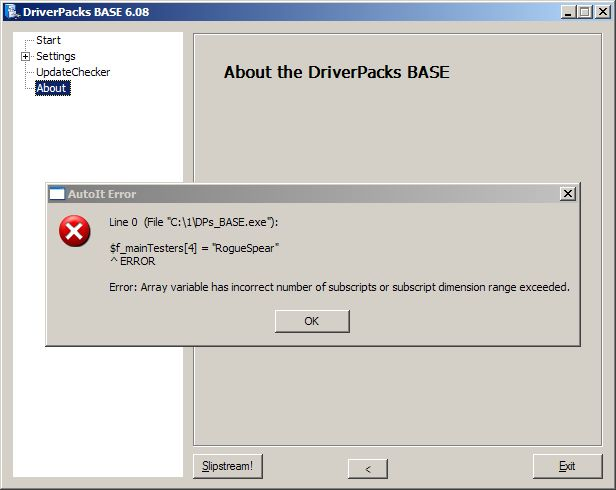Click the AutoIt Error title bar icon
The image size is (616, 490).
pyautogui.click(x=57, y=194)
